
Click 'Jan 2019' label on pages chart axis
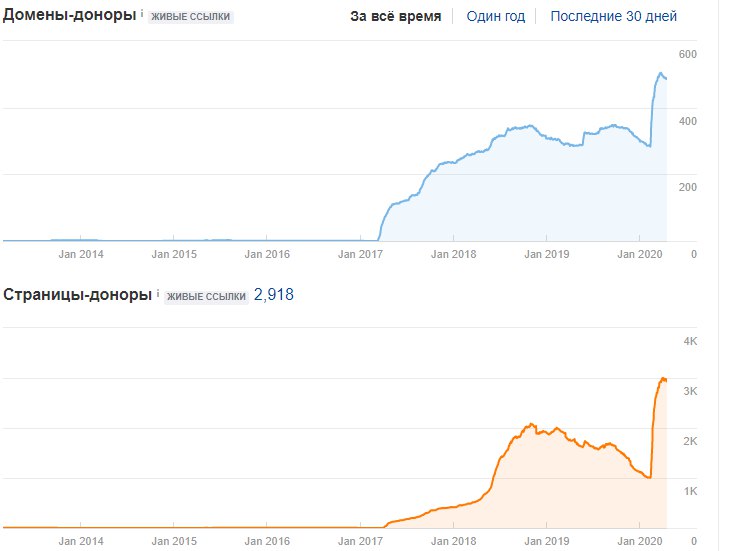(x=546, y=541)
